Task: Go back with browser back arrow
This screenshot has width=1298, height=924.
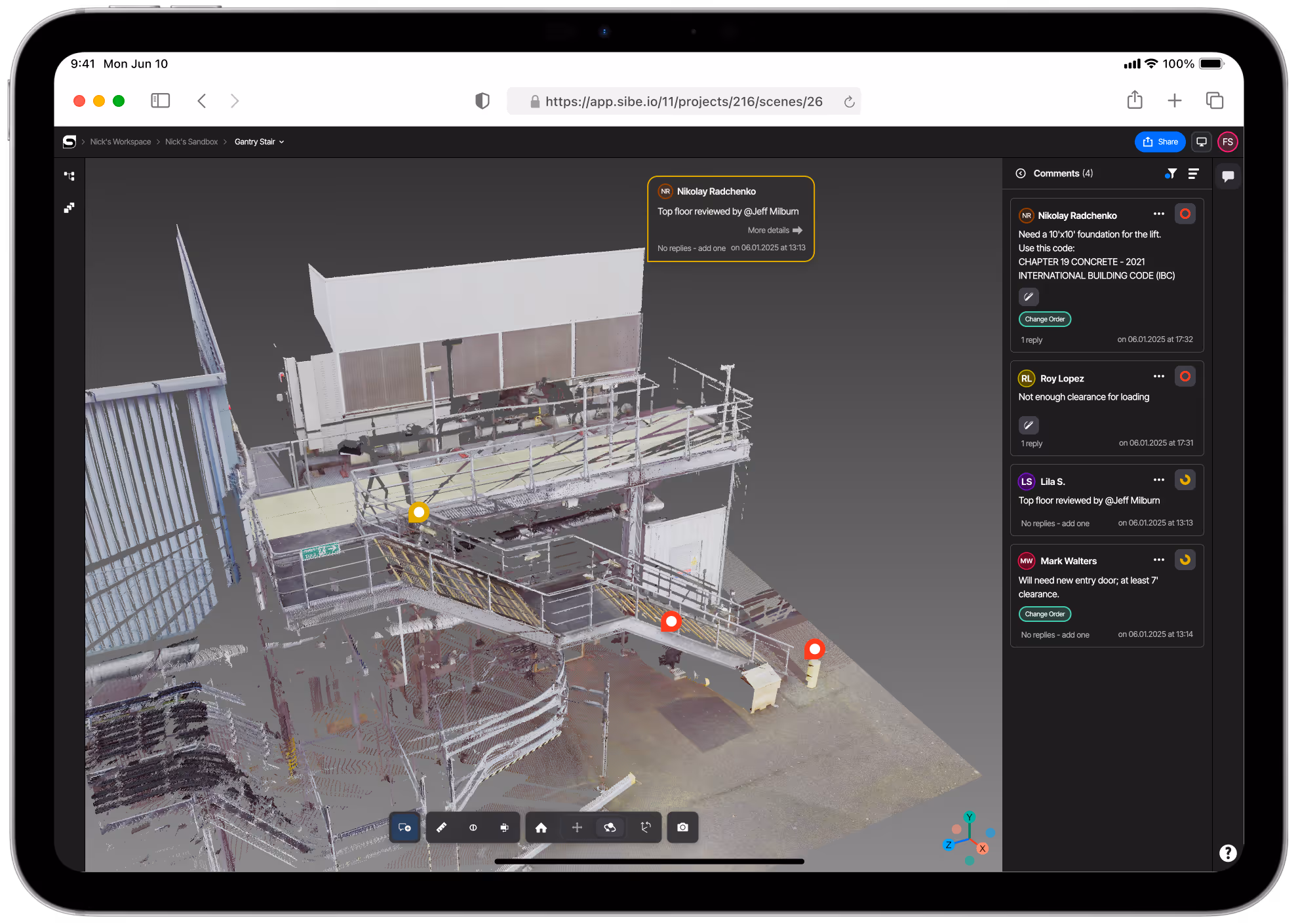Action: tap(202, 101)
